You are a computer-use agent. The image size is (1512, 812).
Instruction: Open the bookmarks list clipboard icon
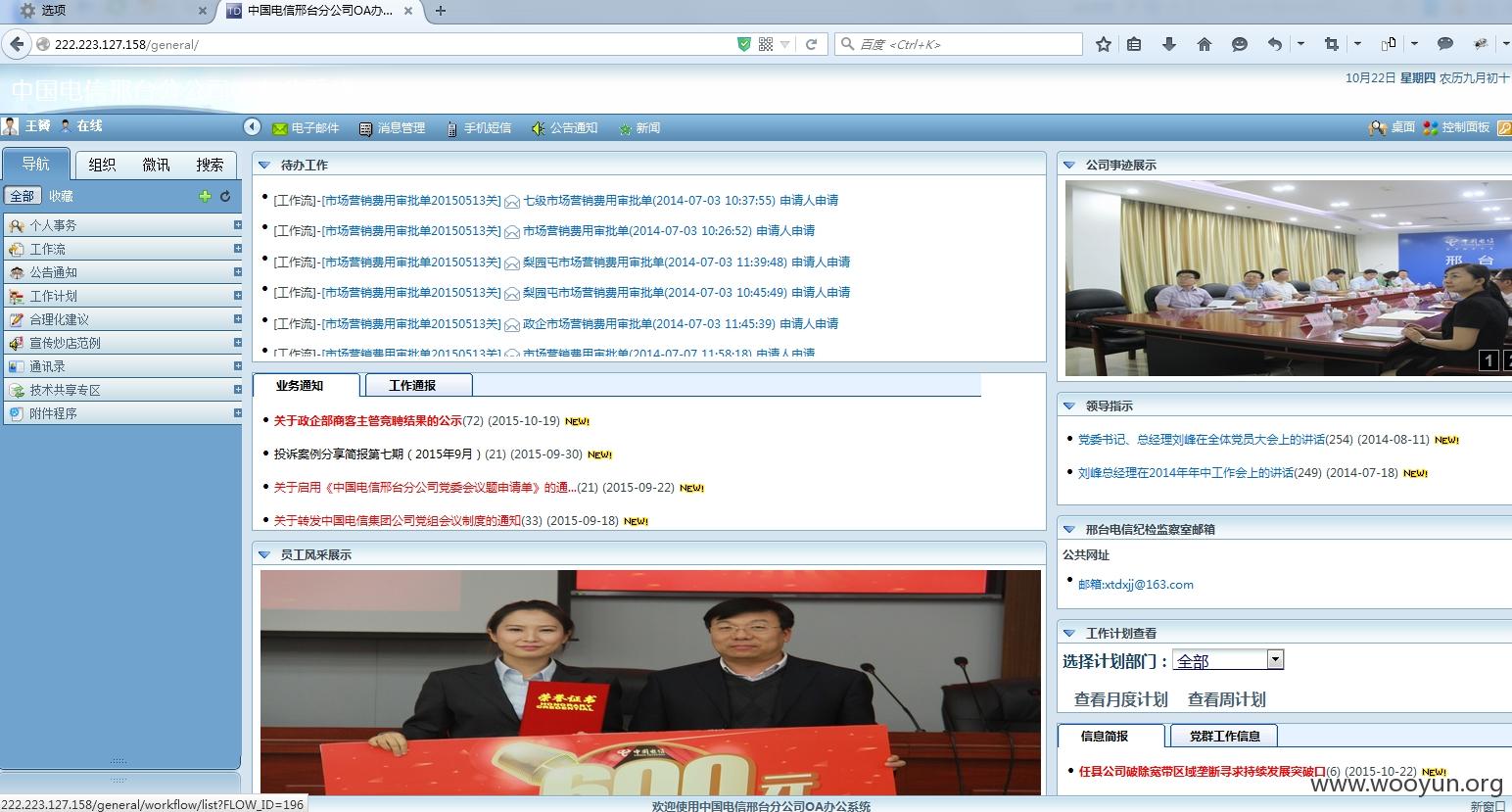pyautogui.click(x=1134, y=44)
